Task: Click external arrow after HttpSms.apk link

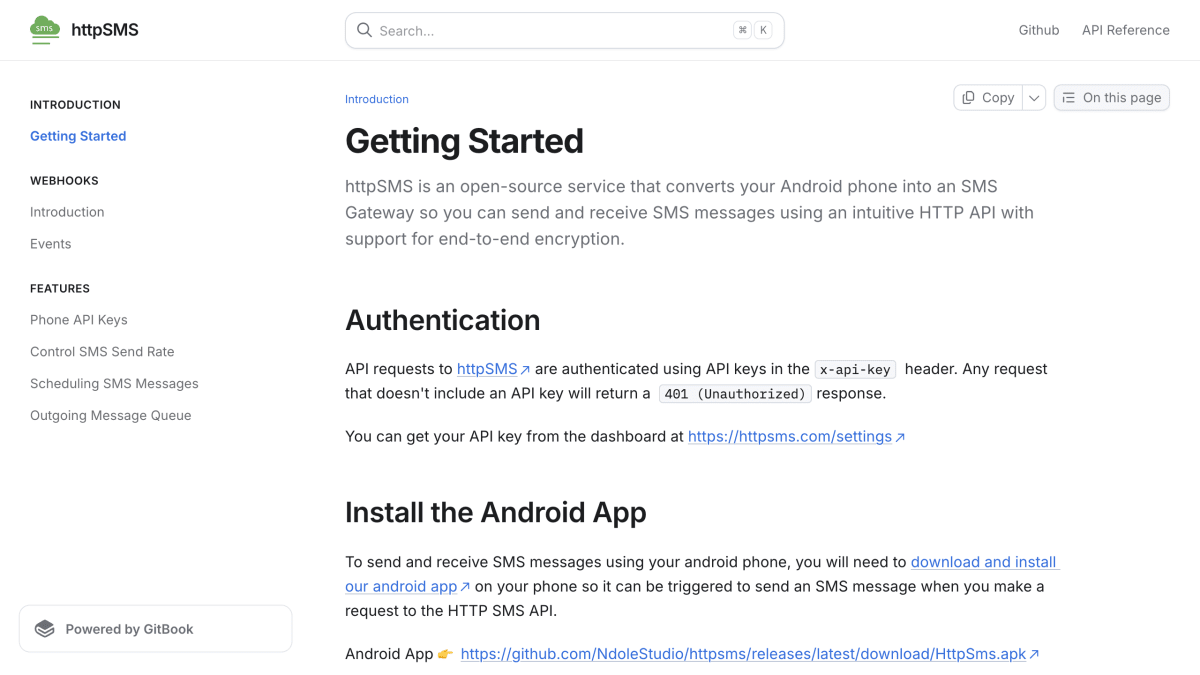Action: (1034, 654)
